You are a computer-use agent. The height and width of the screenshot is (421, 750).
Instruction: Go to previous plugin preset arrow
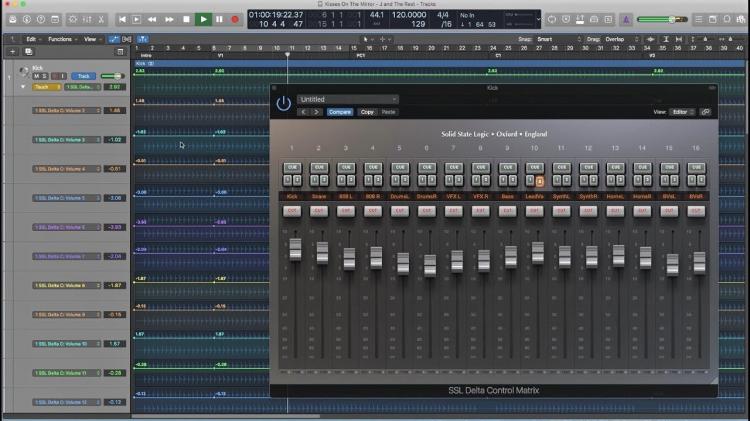pos(303,112)
